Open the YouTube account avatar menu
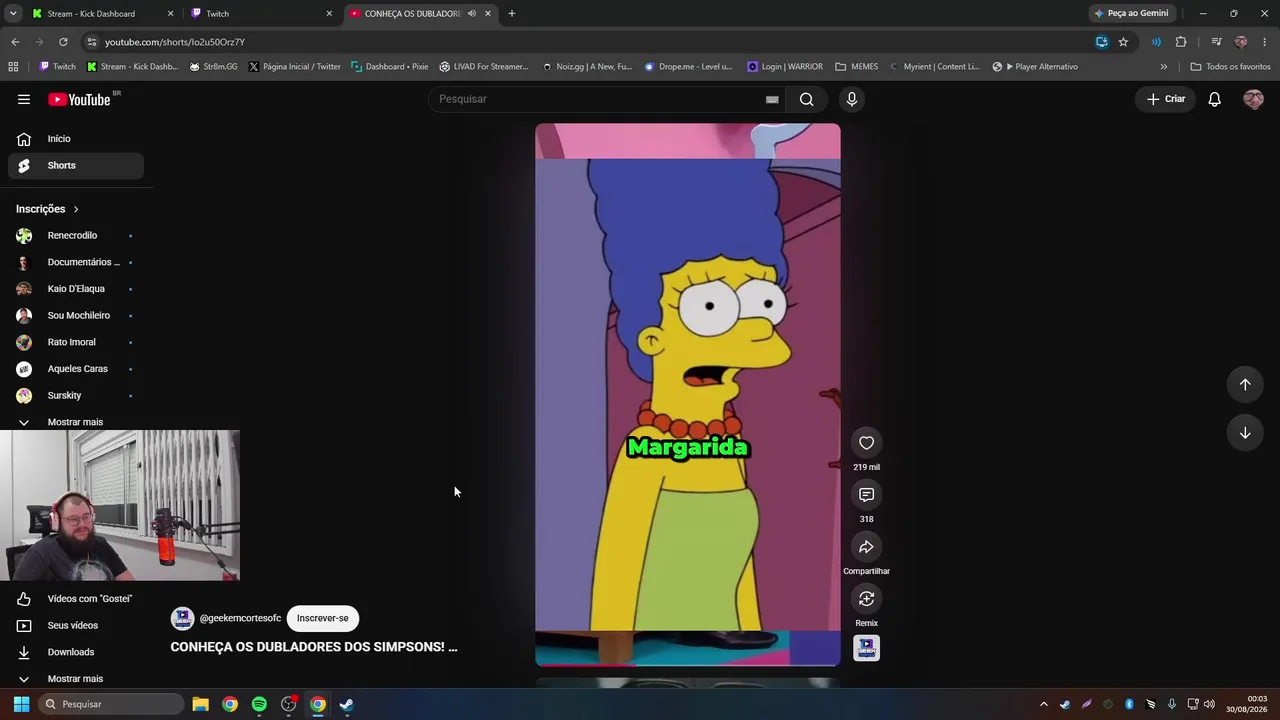 pos(1253,99)
